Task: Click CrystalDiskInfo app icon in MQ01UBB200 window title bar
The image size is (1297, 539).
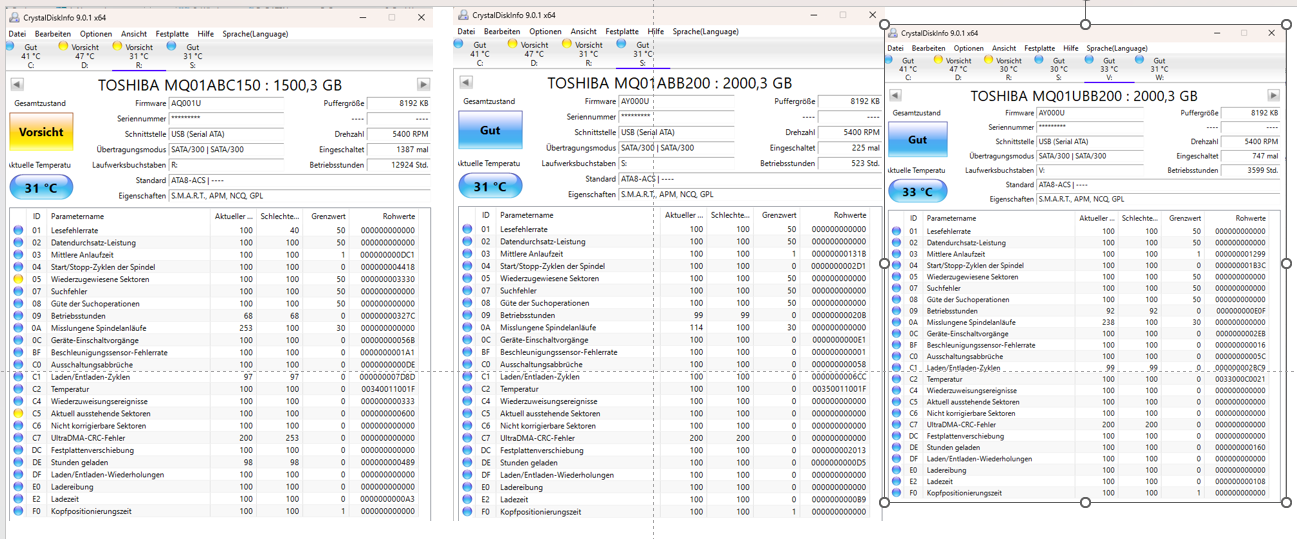Action: point(893,33)
